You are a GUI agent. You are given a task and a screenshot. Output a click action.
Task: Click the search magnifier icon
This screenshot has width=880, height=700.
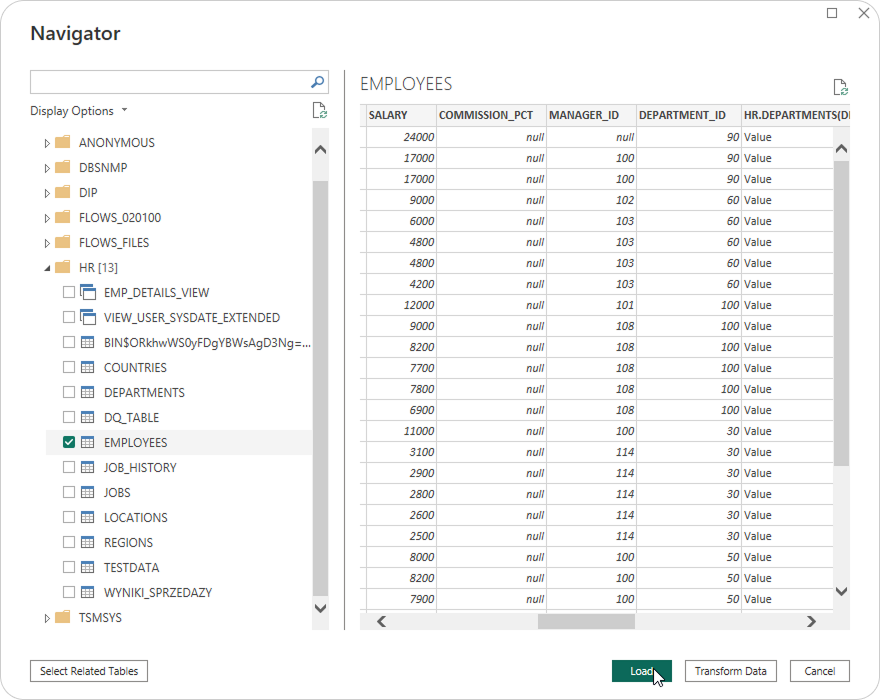(318, 82)
